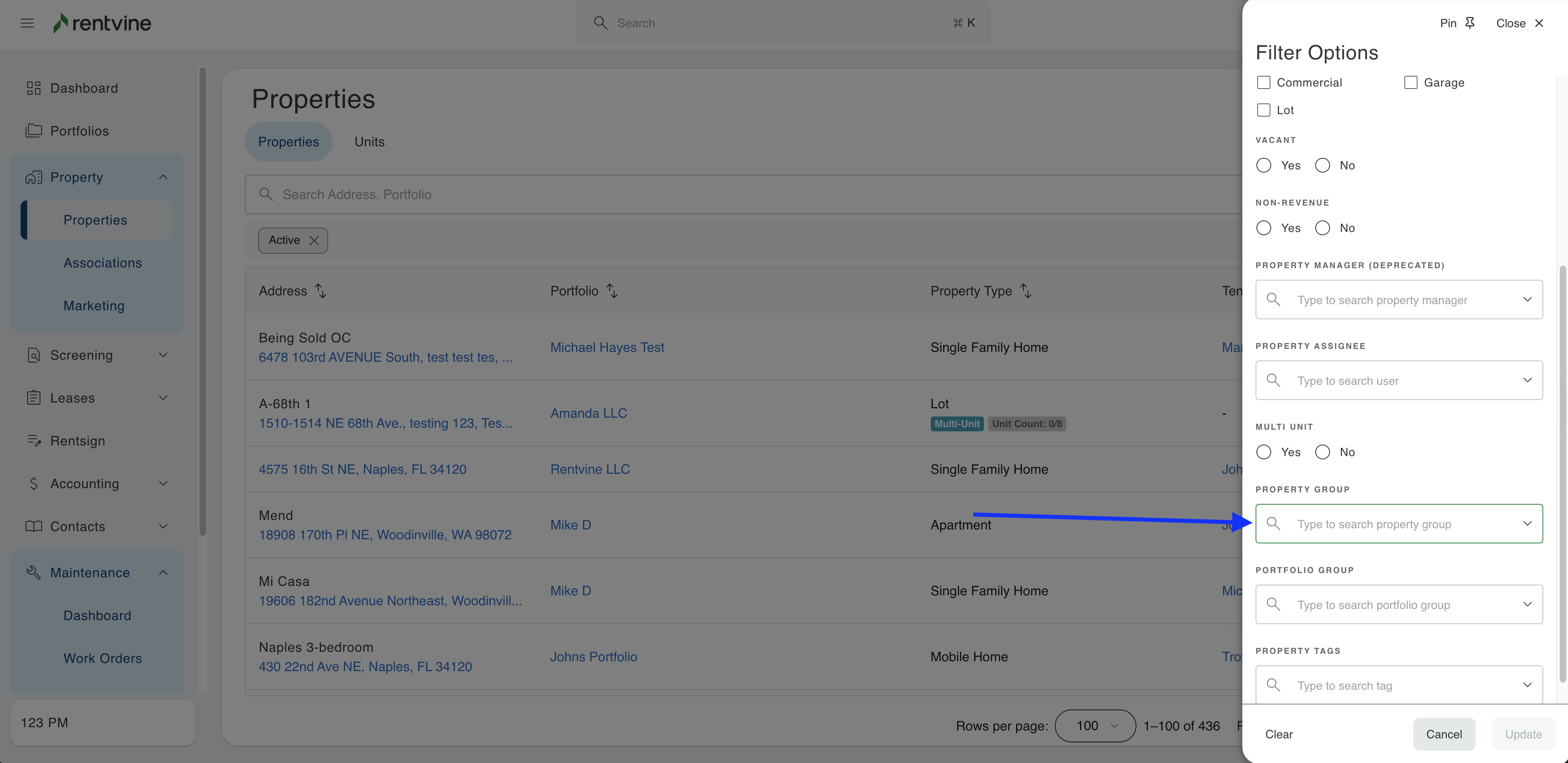This screenshot has height=763, width=1568.
Task: Click the hamburger menu icon
Action: pyautogui.click(x=27, y=23)
